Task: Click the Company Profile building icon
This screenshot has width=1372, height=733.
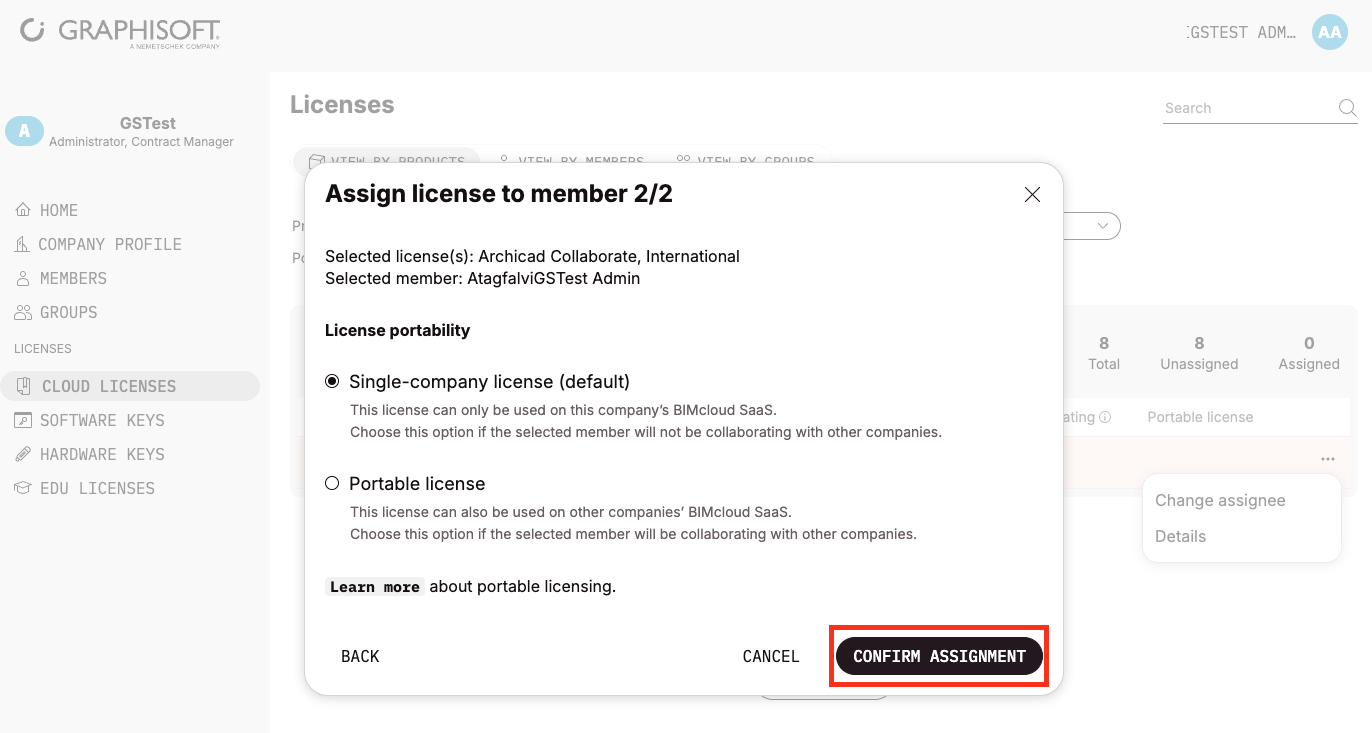Action: coord(23,244)
